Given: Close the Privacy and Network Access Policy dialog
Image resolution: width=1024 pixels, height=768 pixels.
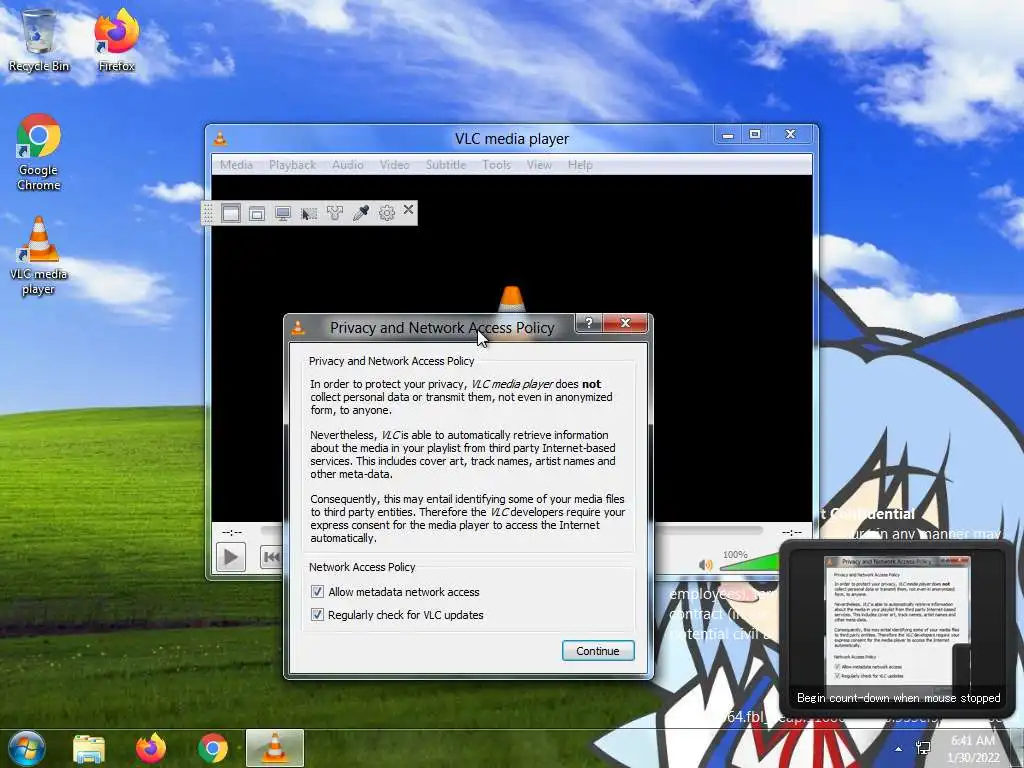Looking at the screenshot, I should 625,323.
